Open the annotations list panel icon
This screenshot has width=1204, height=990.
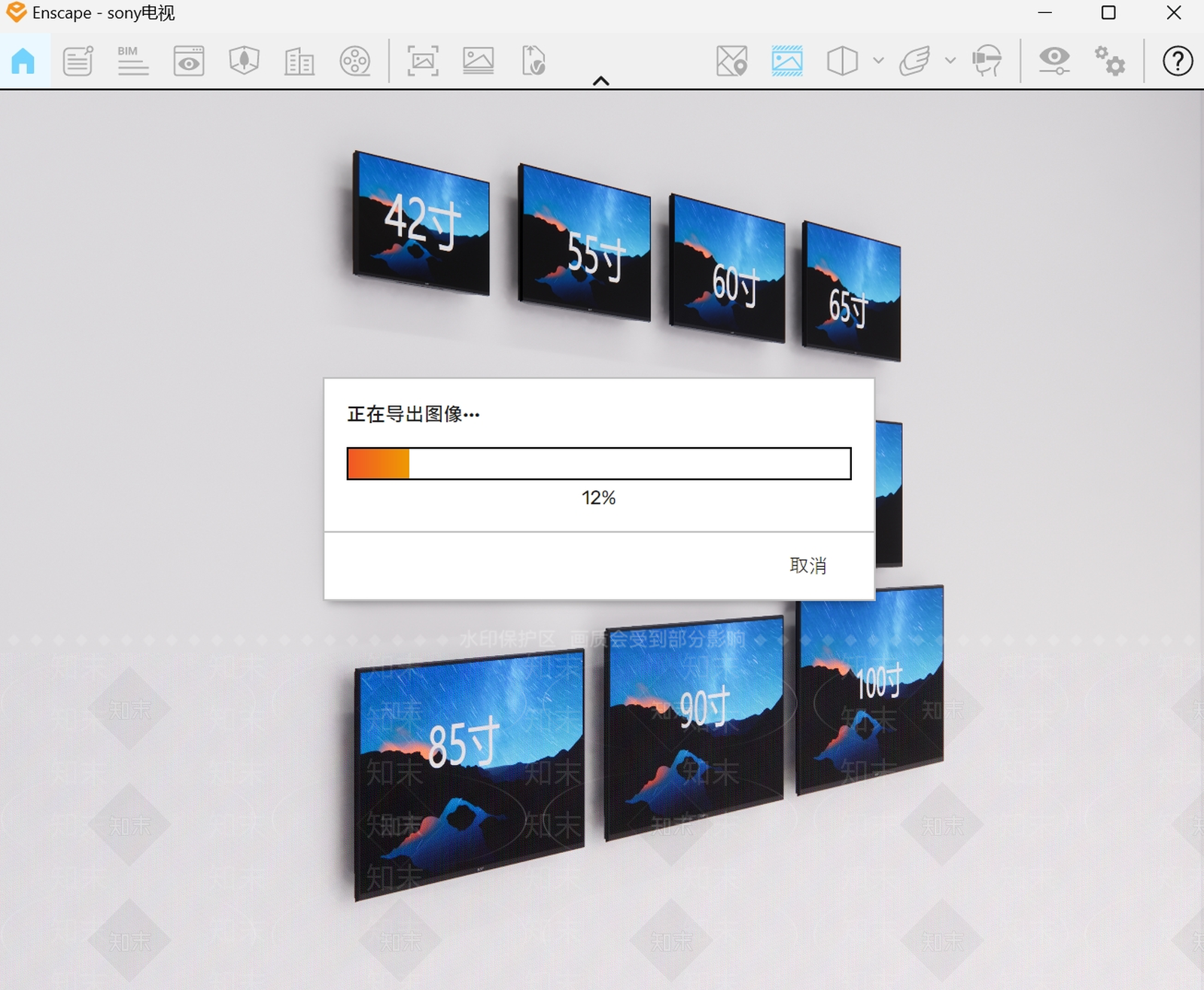tap(78, 61)
